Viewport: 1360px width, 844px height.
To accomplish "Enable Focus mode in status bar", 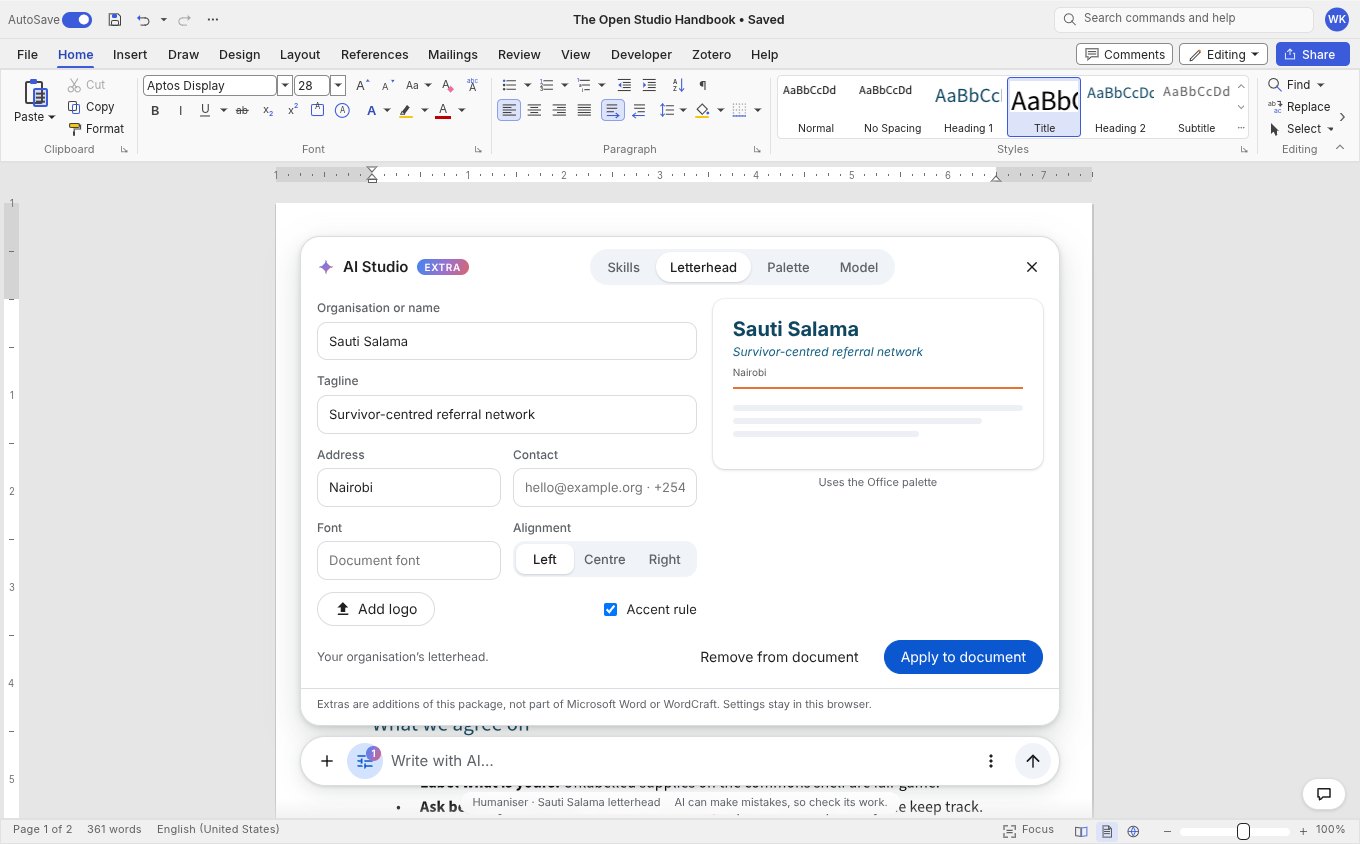I will (x=1029, y=830).
